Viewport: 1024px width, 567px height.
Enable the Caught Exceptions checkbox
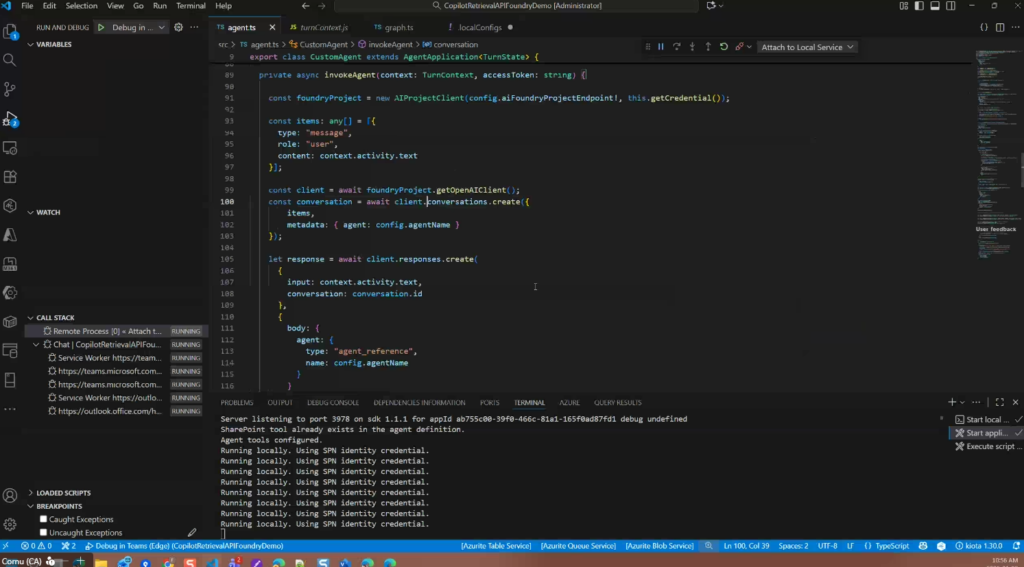click(43, 519)
